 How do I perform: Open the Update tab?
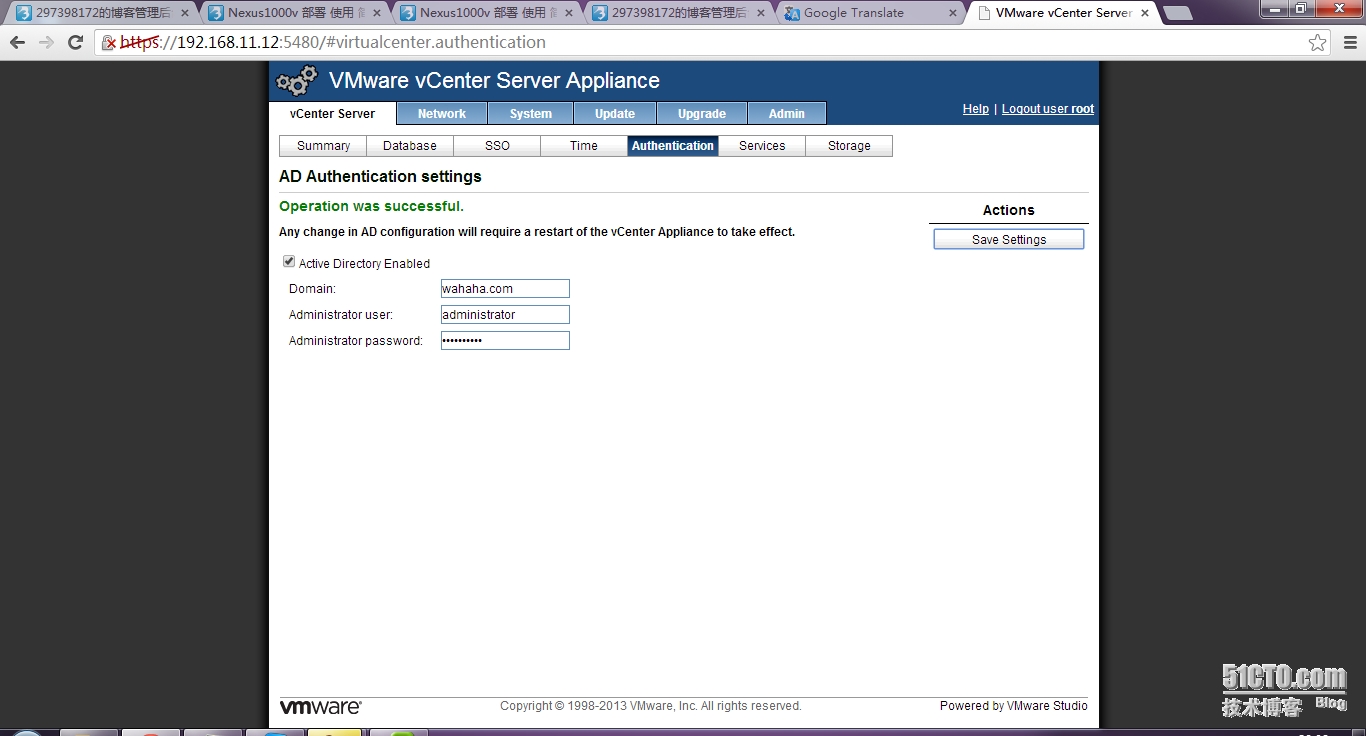(615, 114)
